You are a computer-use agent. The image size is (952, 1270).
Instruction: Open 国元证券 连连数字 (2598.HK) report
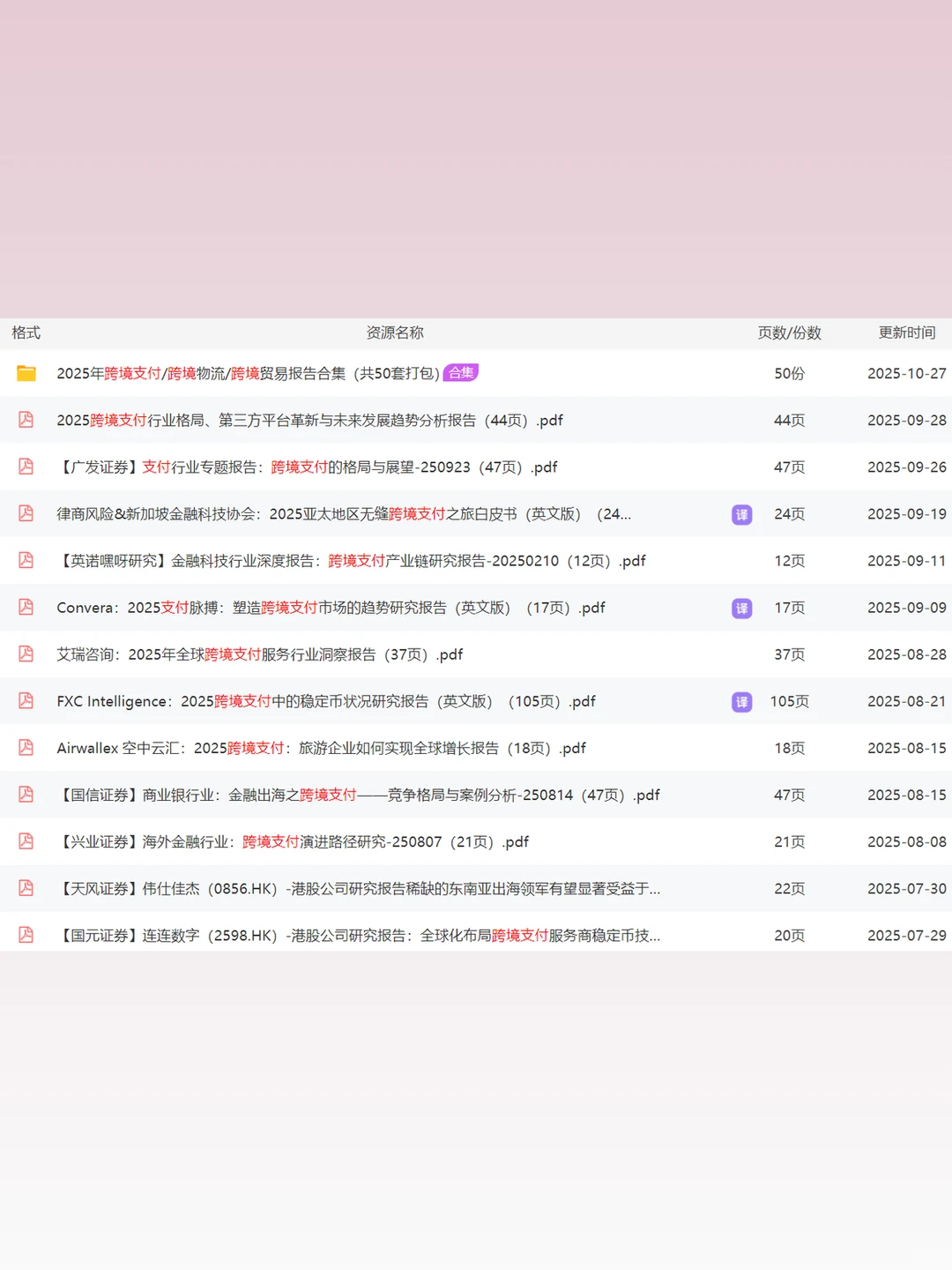pos(358,935)
